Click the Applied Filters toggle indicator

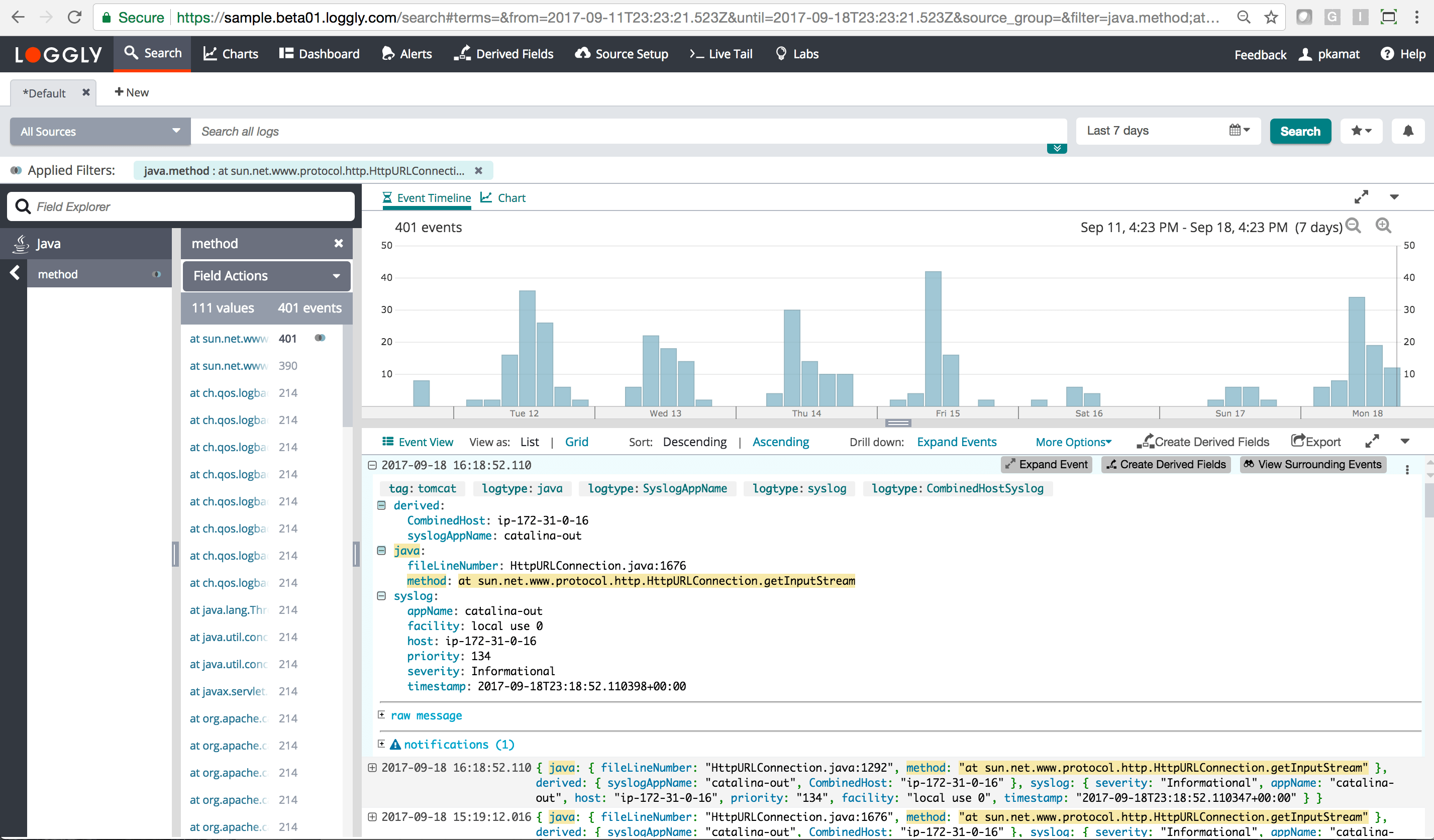pyautogui.click(x=17, y=170)
